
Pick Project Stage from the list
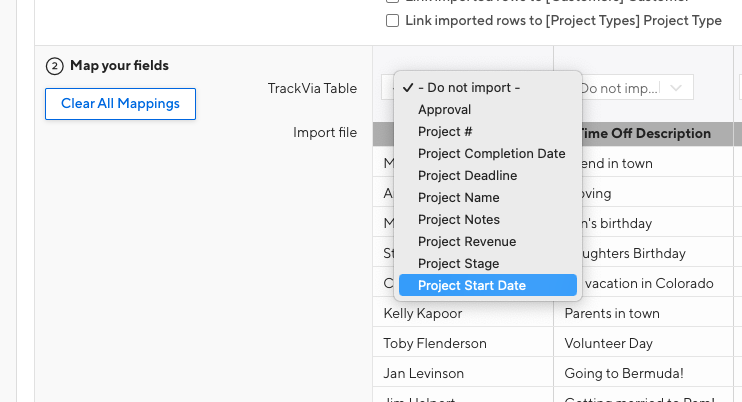pyautogui.click(x=461, y=264)
